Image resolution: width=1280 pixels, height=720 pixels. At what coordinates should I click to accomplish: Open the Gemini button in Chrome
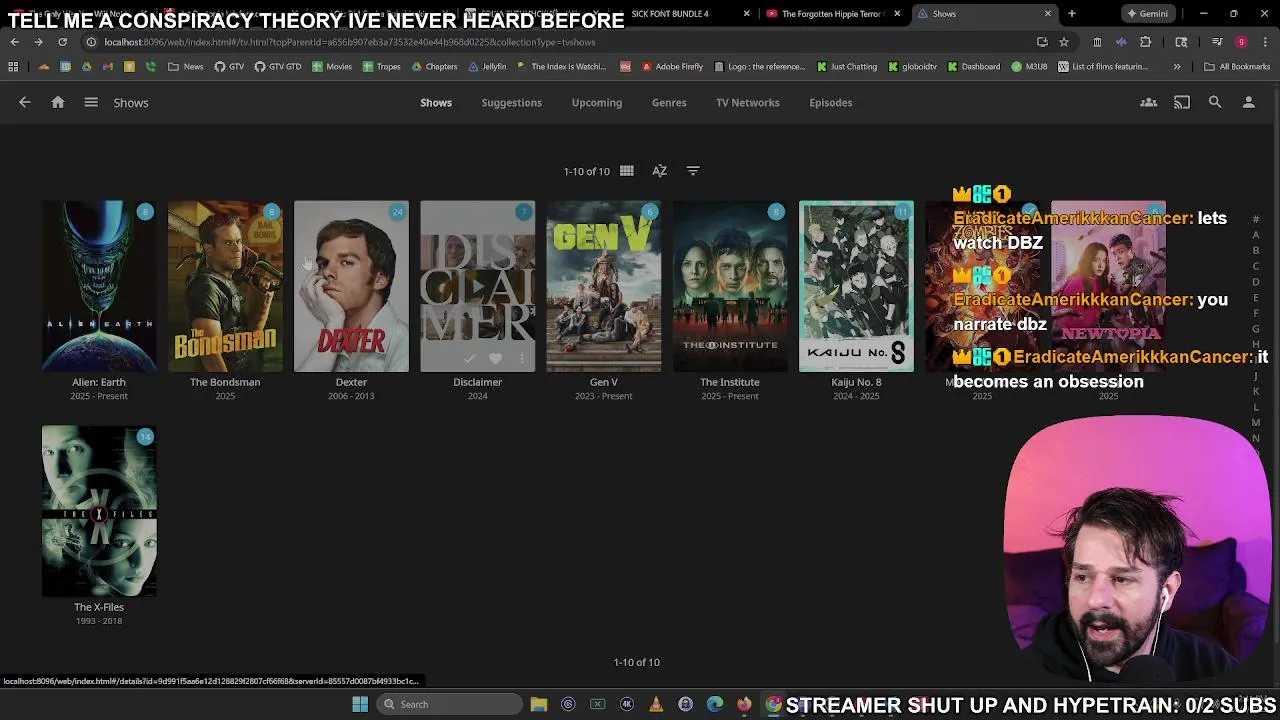point(1147,14)
